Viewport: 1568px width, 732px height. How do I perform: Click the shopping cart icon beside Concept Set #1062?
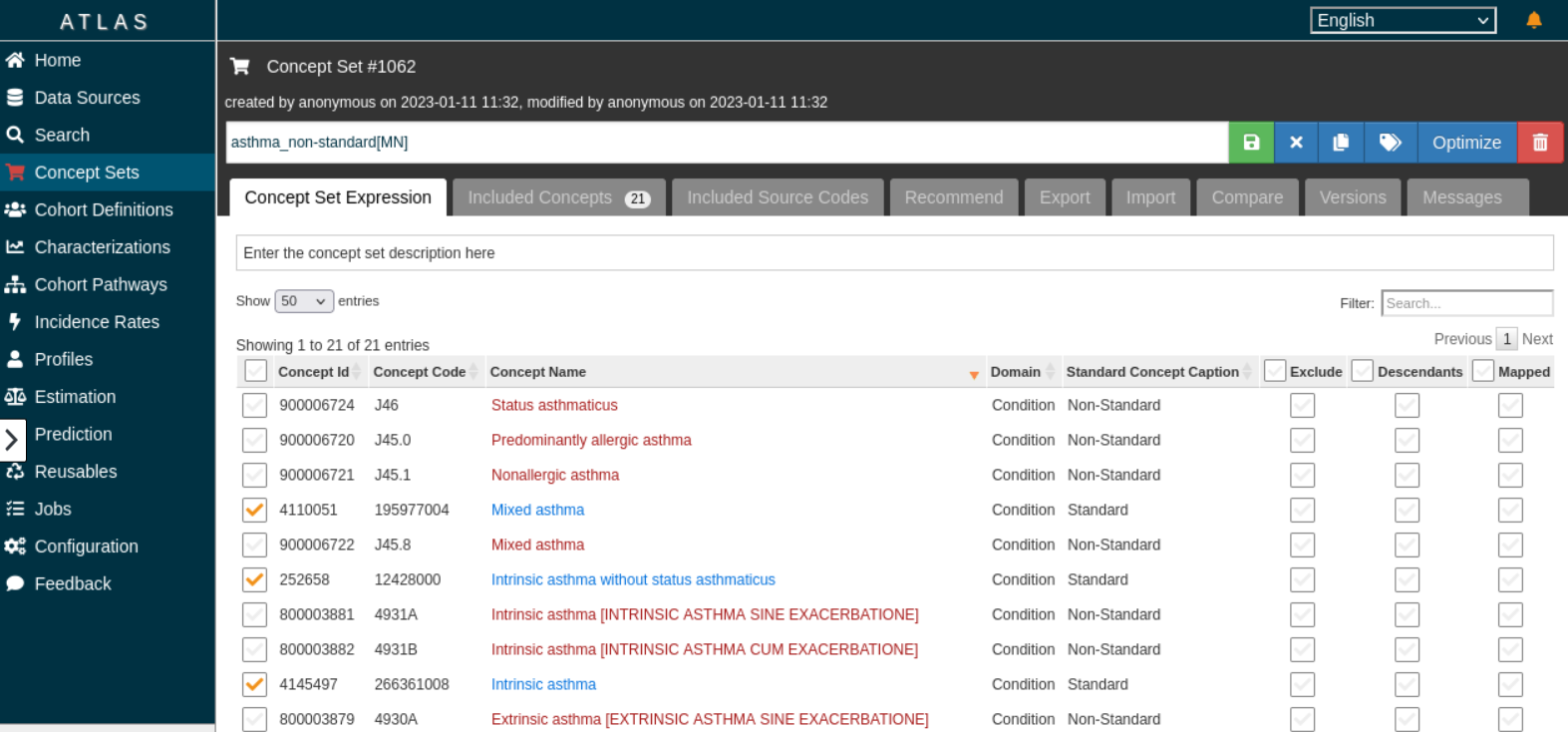coord(240,67)
